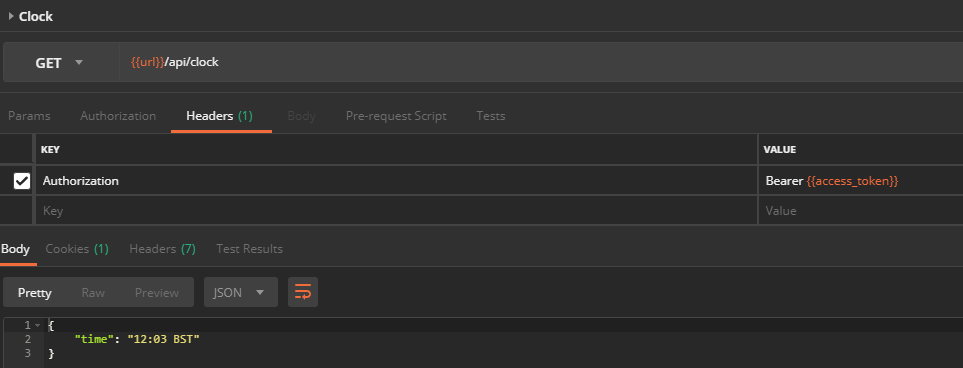The height and width of the screenshot is (368, 963).
Task: Toggle the line wrap icon
Action: 303,292
